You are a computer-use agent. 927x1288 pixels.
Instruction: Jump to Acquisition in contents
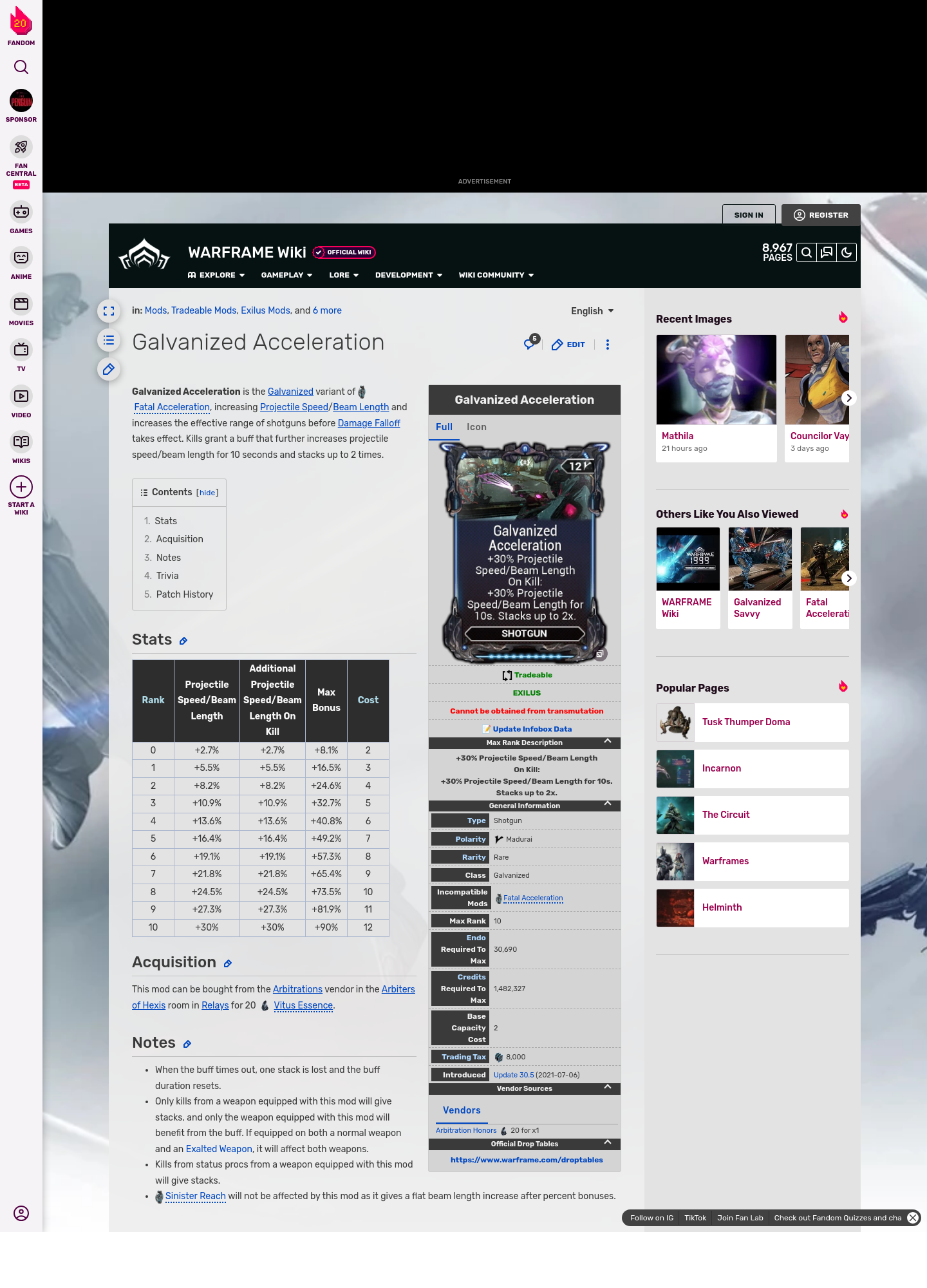pos(180,539)
